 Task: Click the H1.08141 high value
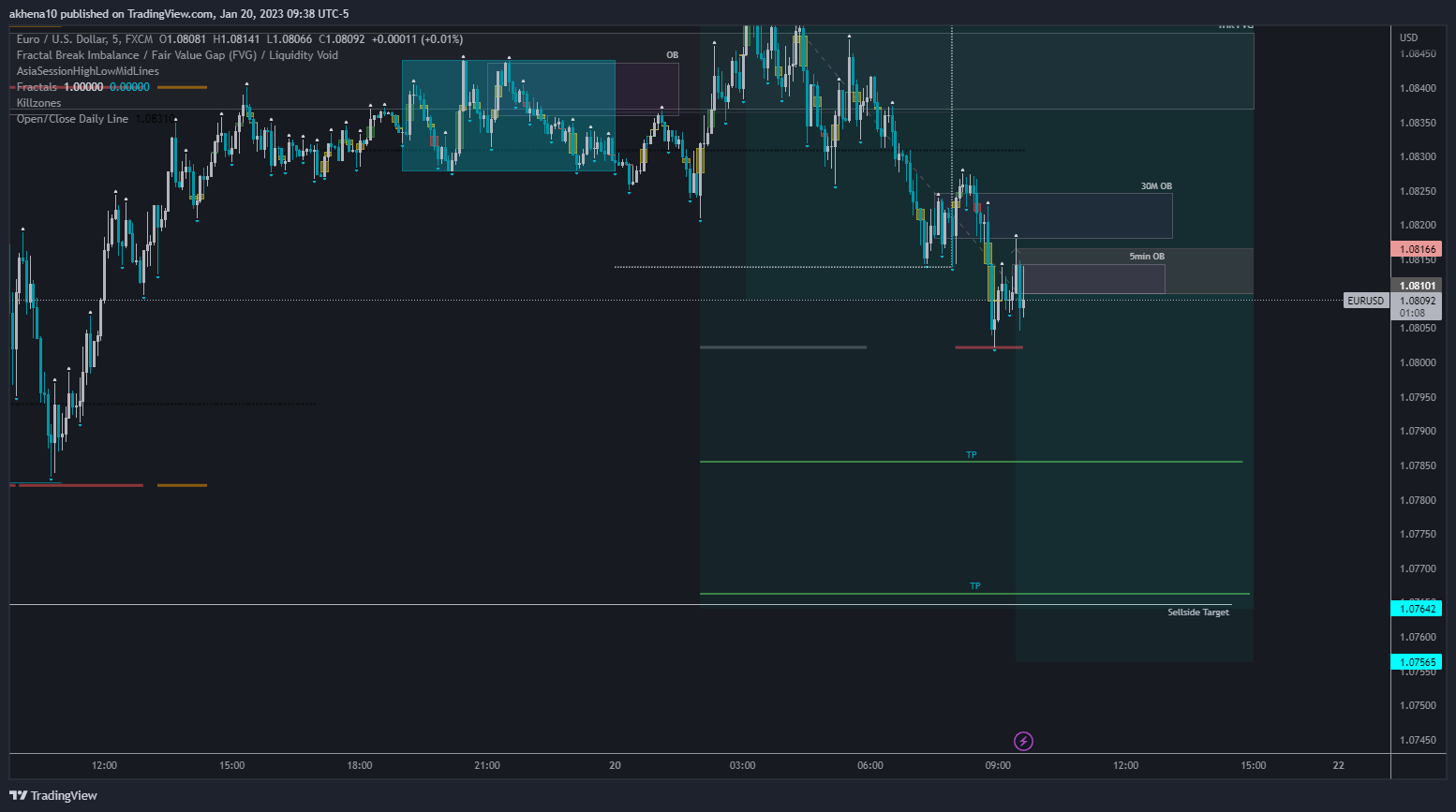[236, 39]
